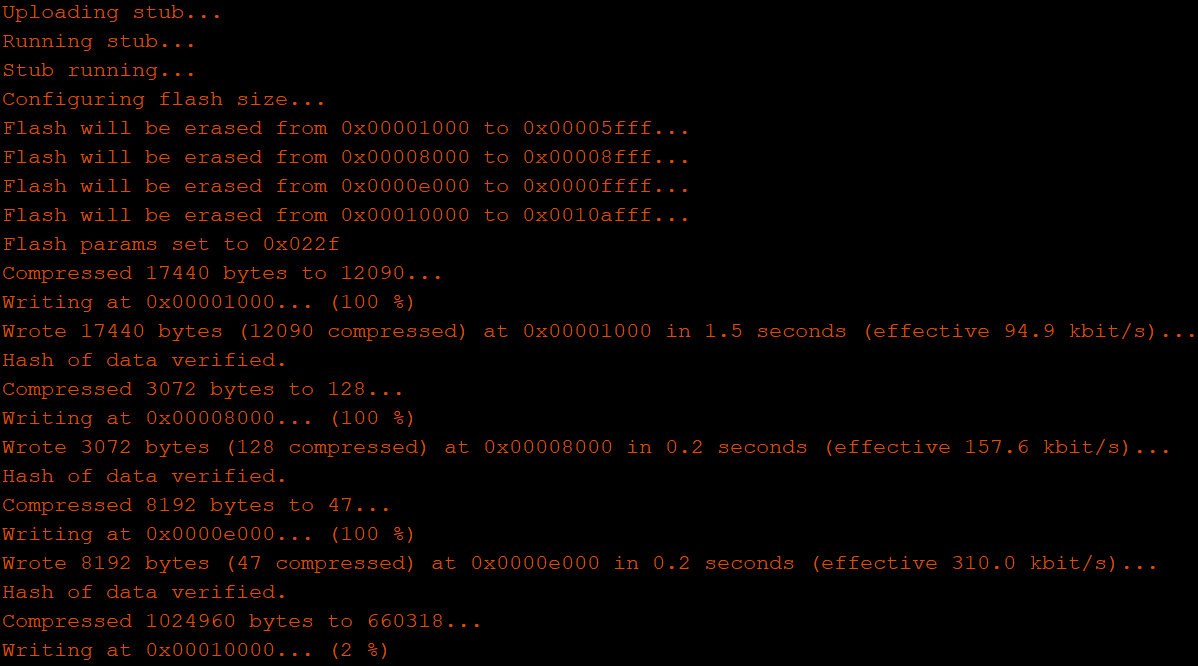The image size is (1198, 666).
Task: Click the "Writing at 0x0000e000" progress line
Action: tap(208, 535)
